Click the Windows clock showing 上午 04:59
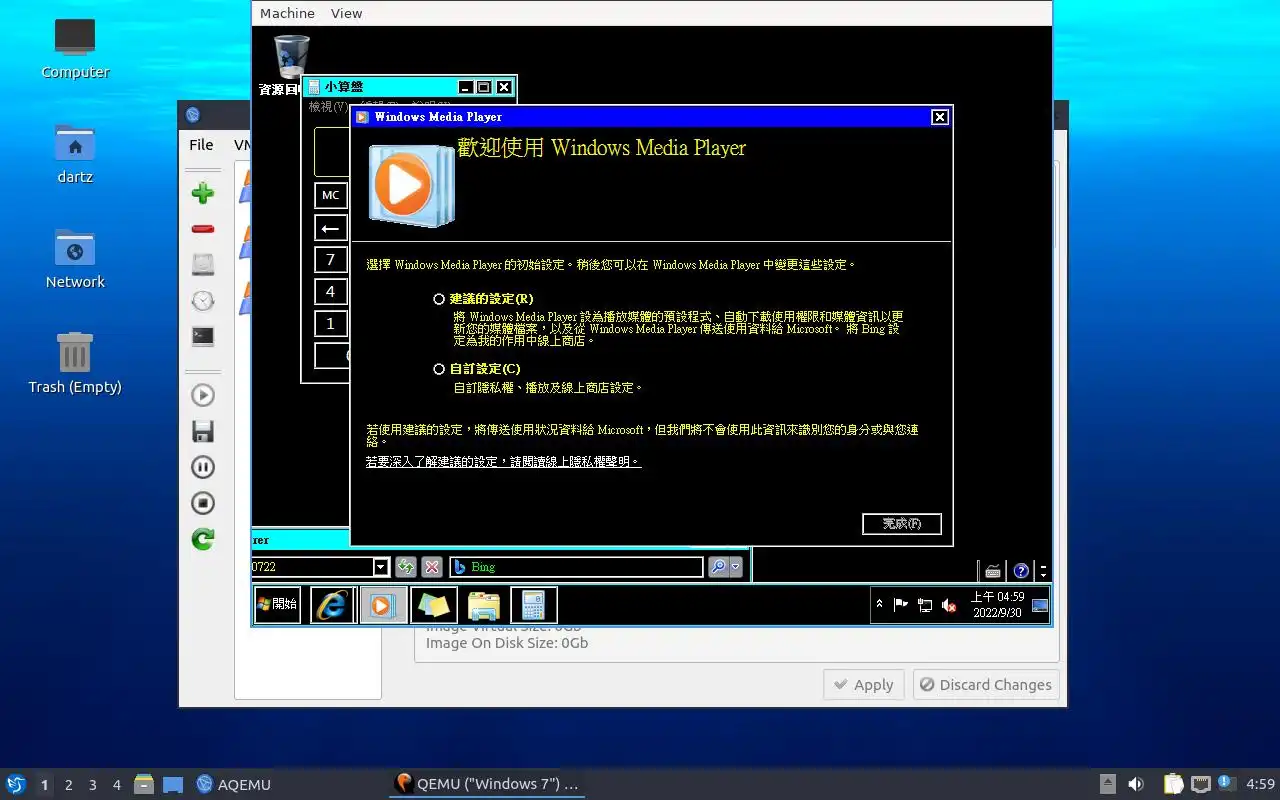The image size is (1280, 800). pos(996,604)
